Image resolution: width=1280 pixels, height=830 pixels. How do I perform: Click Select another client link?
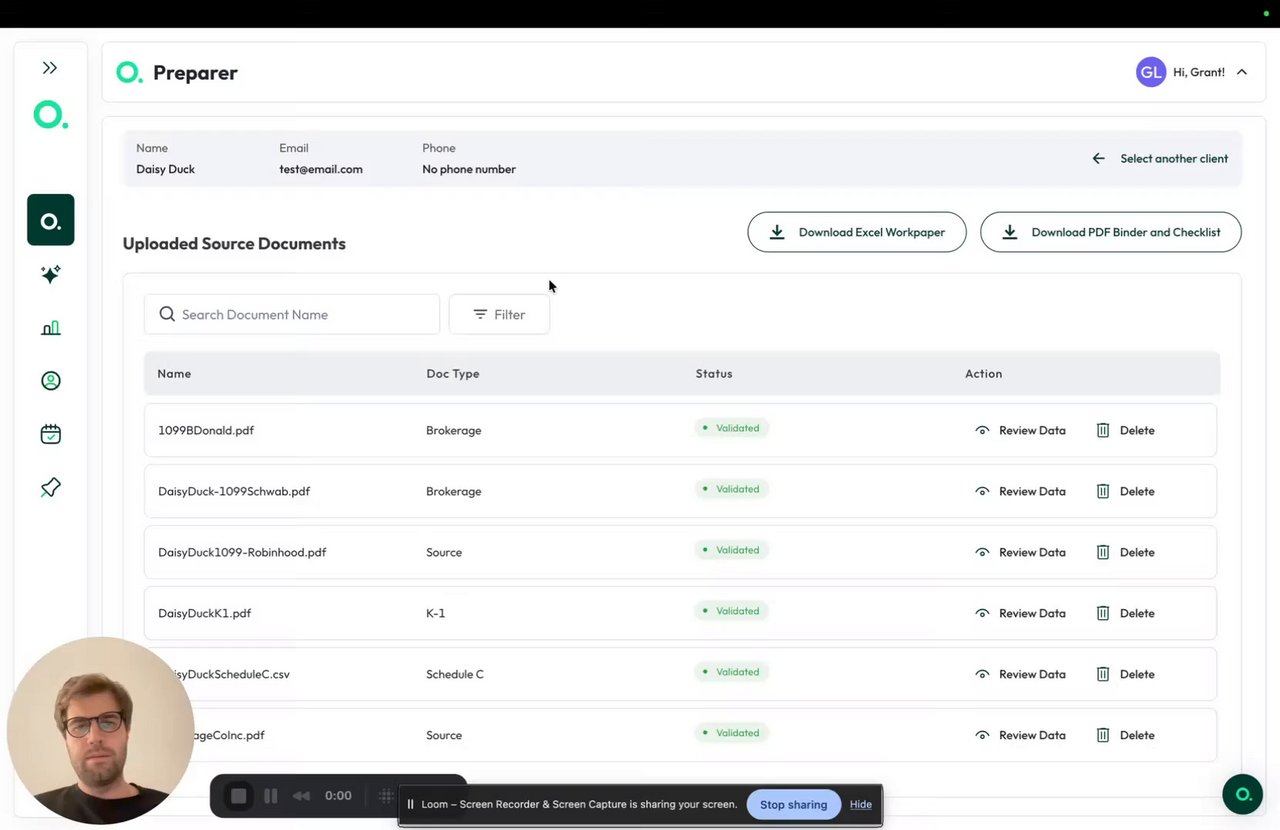click(x=1161, y=159)
